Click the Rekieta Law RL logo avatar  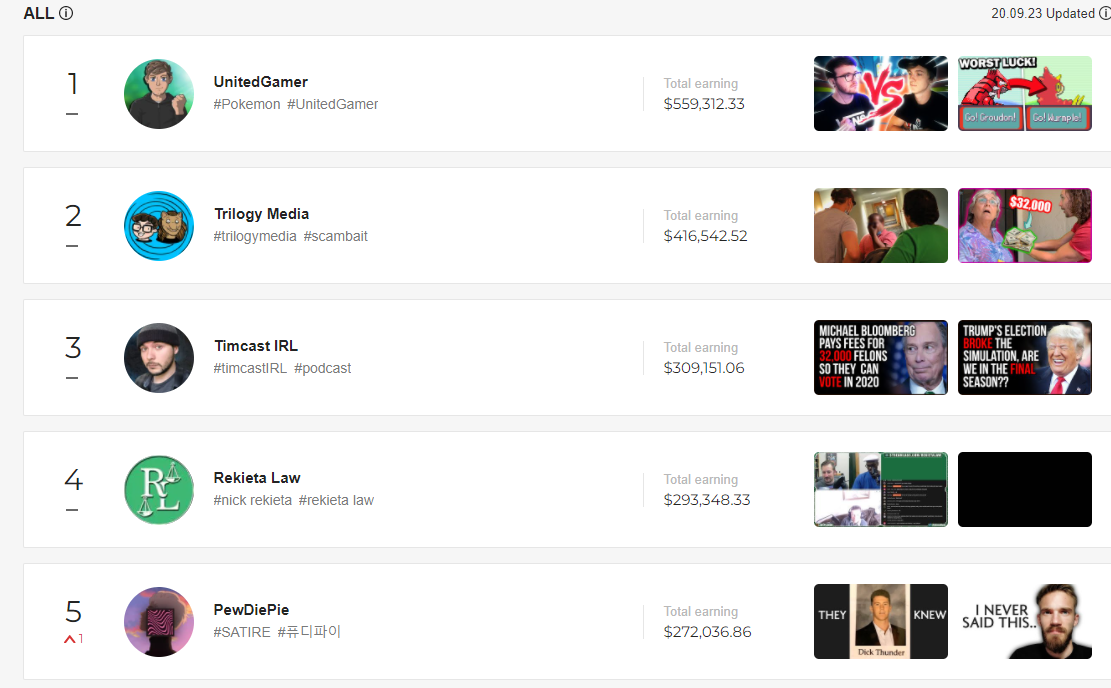point(159,490)
